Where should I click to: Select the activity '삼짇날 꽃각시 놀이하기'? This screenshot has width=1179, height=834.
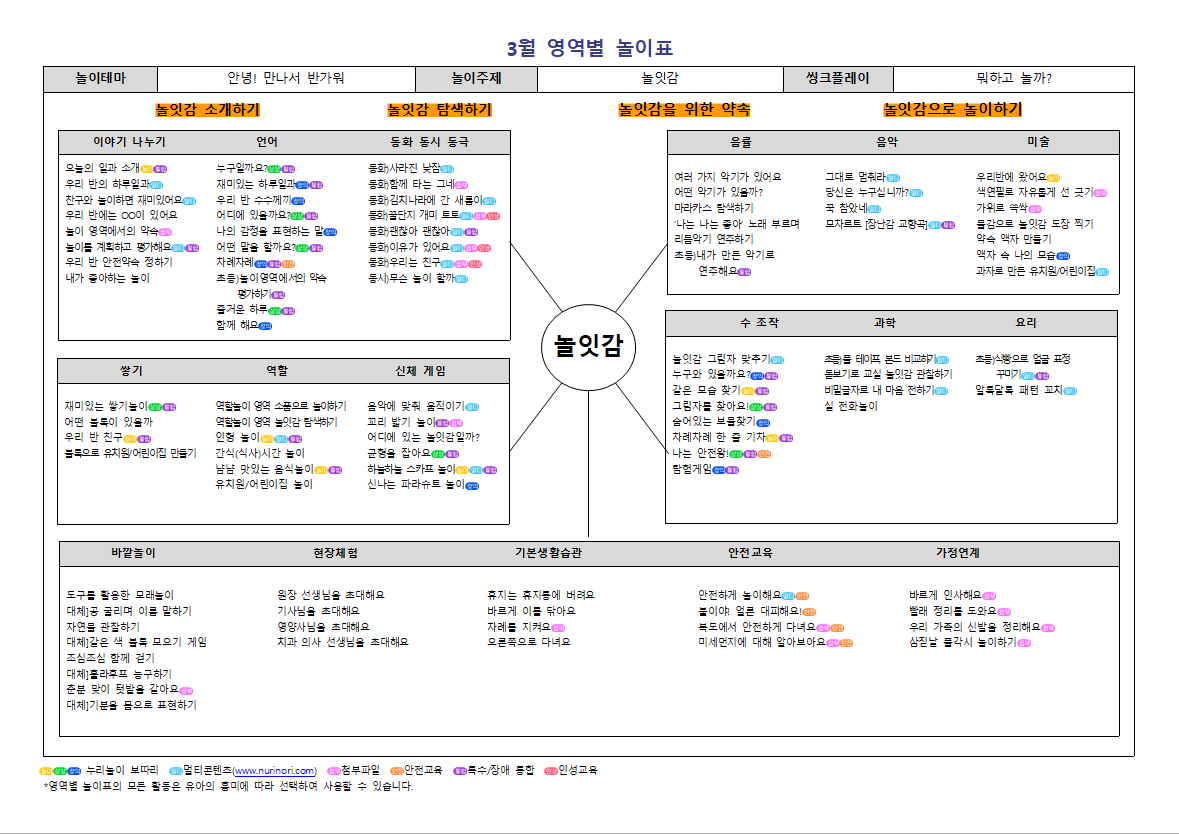click(962, 642)
